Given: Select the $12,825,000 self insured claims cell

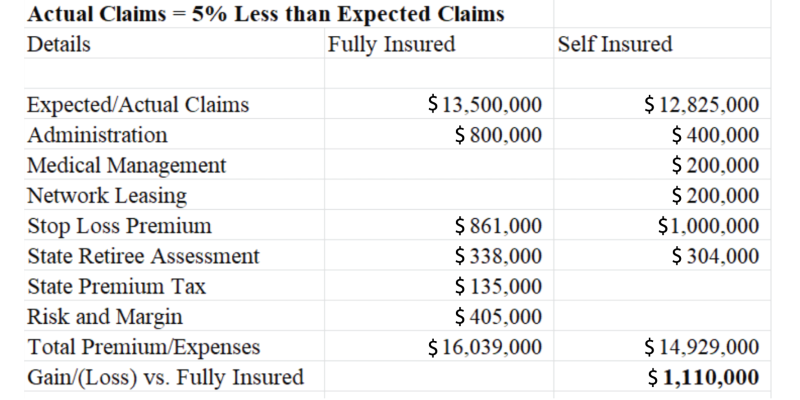Looking at the screenshot, I should click(702, 105).
